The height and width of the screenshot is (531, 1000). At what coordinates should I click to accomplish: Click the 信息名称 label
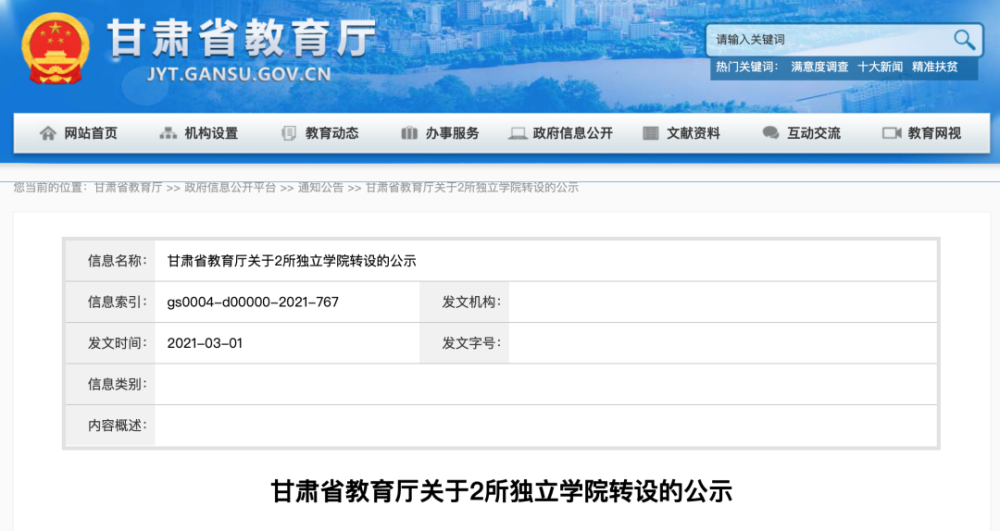pyautogui.click(x=117, y=261)
